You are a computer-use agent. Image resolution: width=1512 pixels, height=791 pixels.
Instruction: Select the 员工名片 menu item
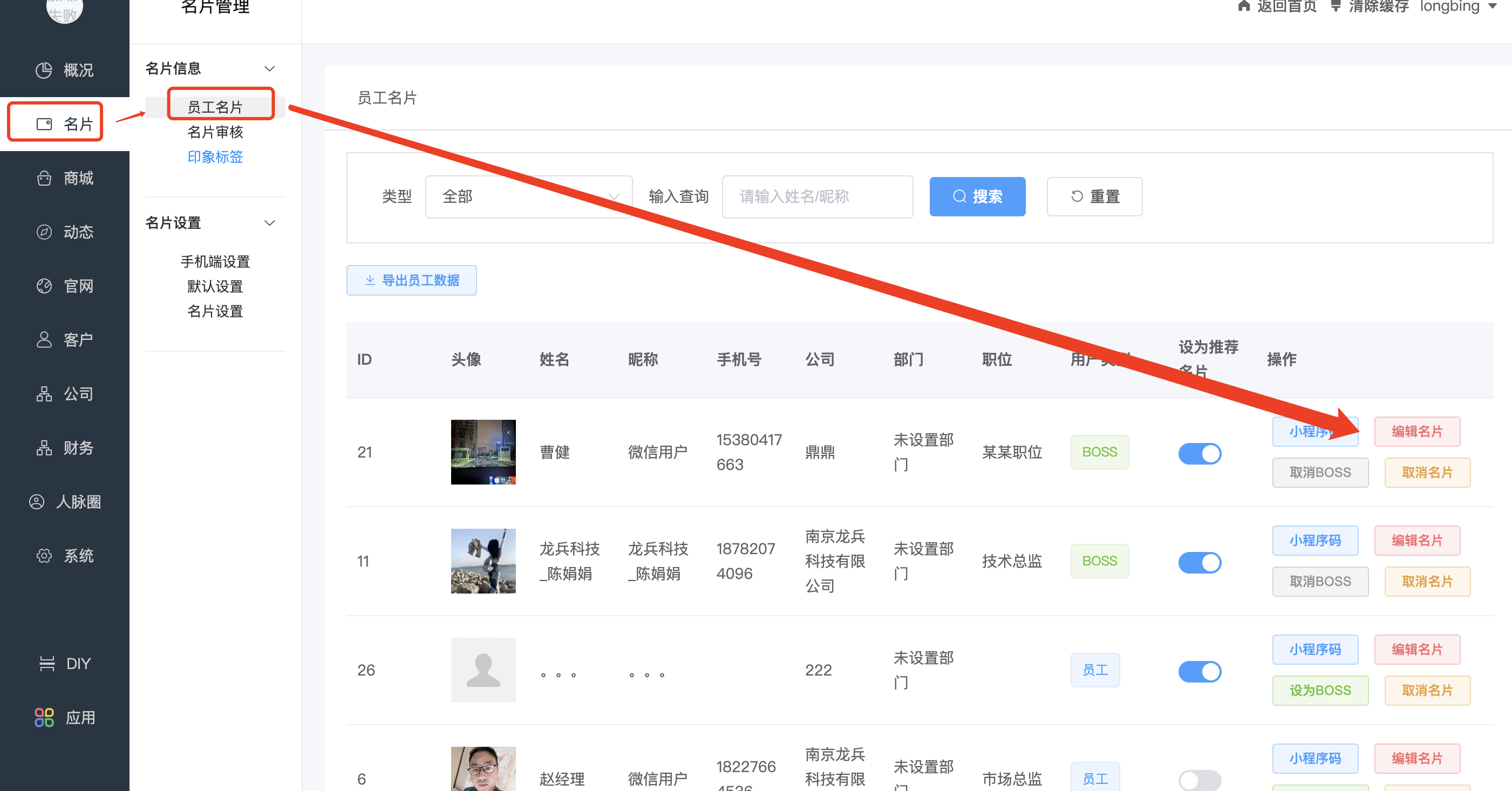tap(215, 107)
